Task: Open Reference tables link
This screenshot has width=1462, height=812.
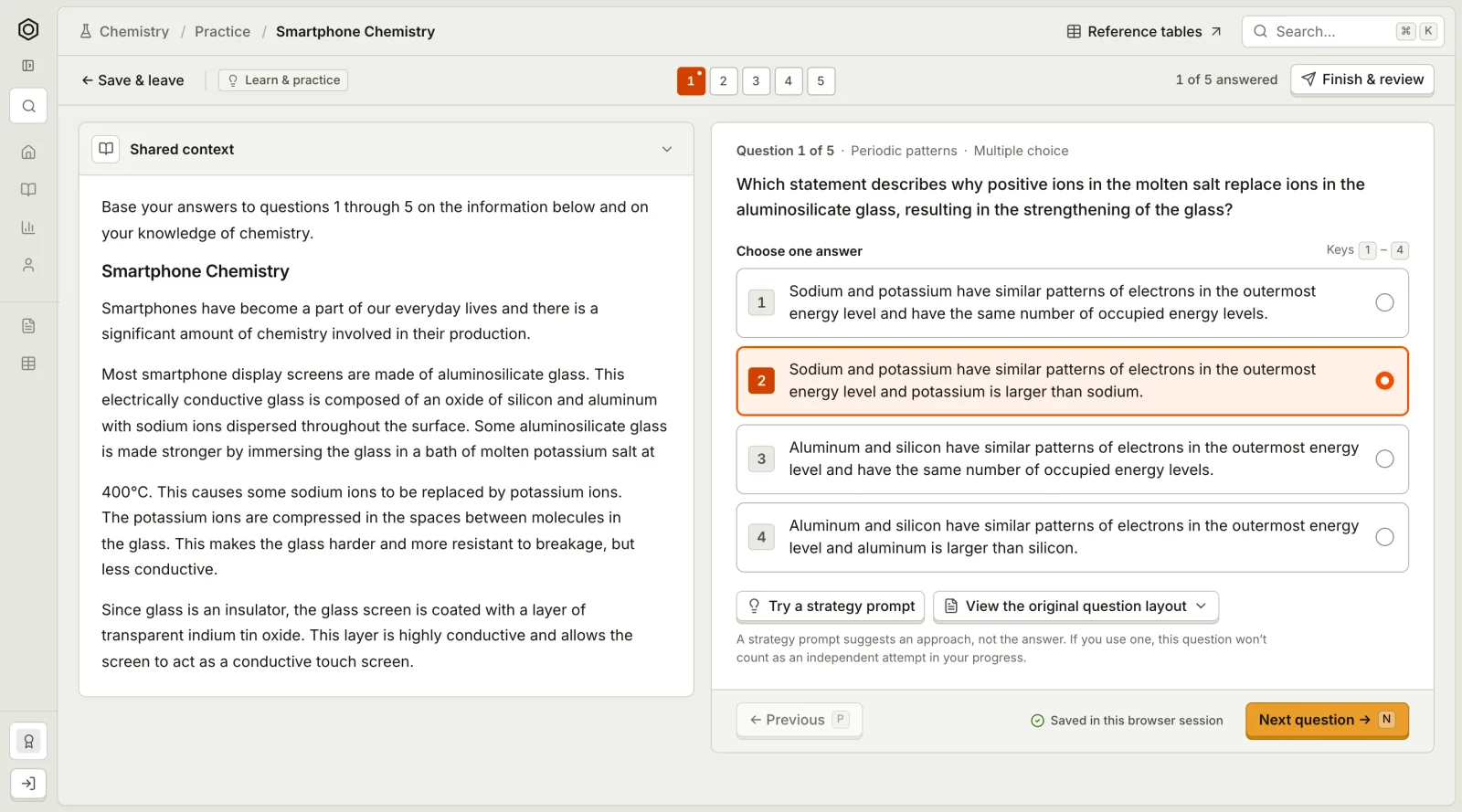Action: (x=1144, y=31)
